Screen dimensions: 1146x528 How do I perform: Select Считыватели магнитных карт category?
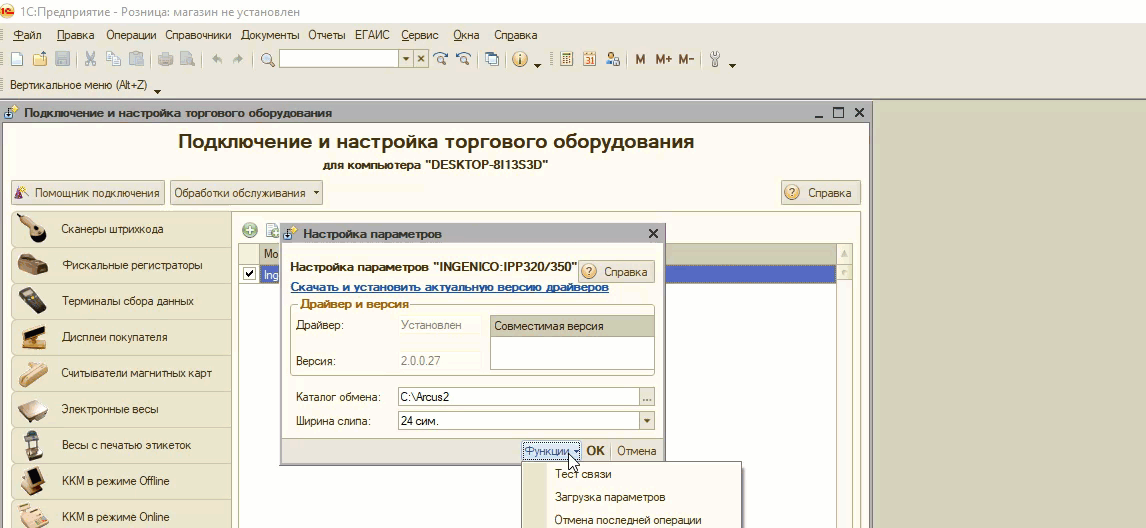(121, 373)
